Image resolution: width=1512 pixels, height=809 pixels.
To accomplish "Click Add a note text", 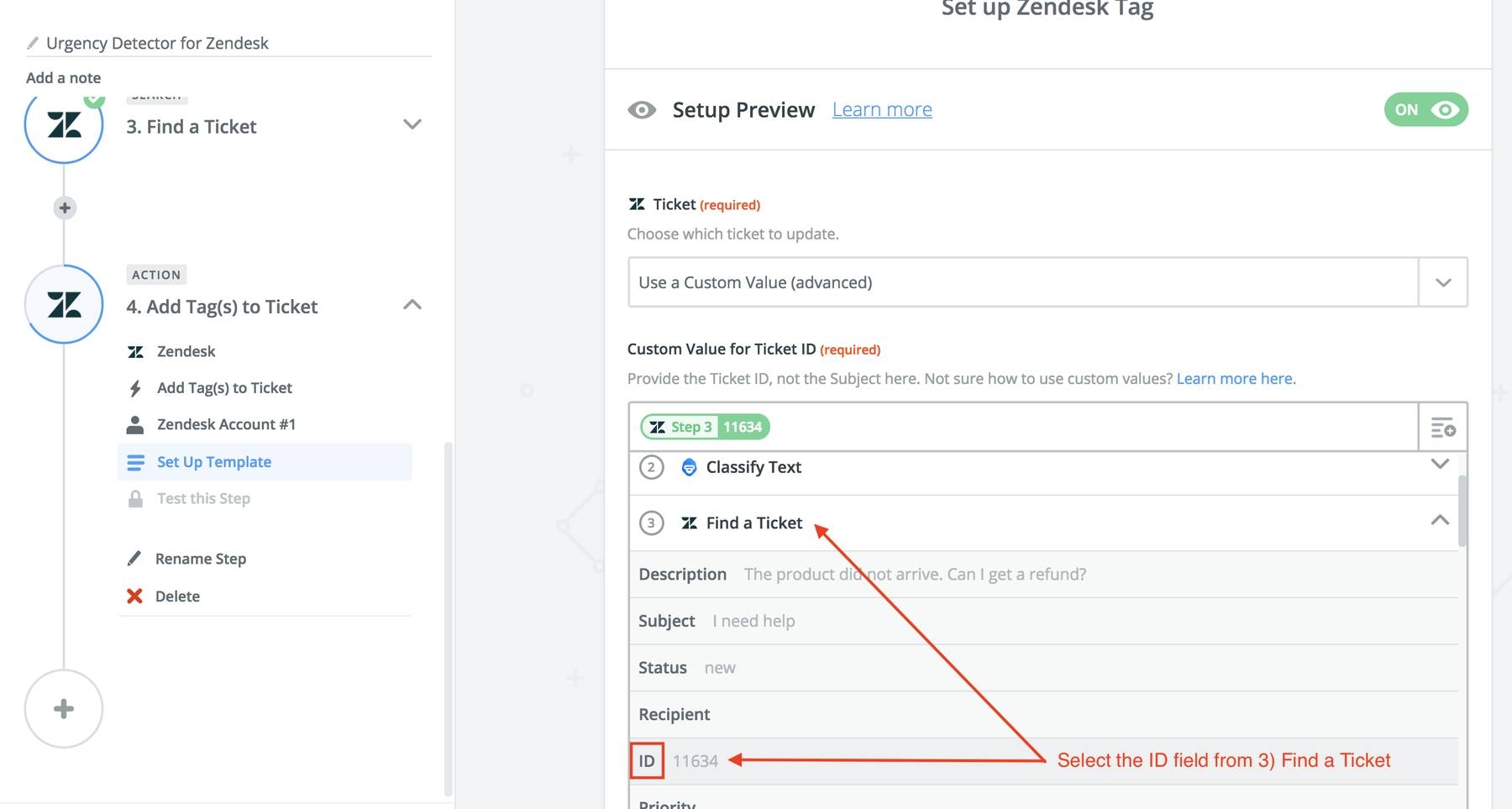I will pos(64,78).
